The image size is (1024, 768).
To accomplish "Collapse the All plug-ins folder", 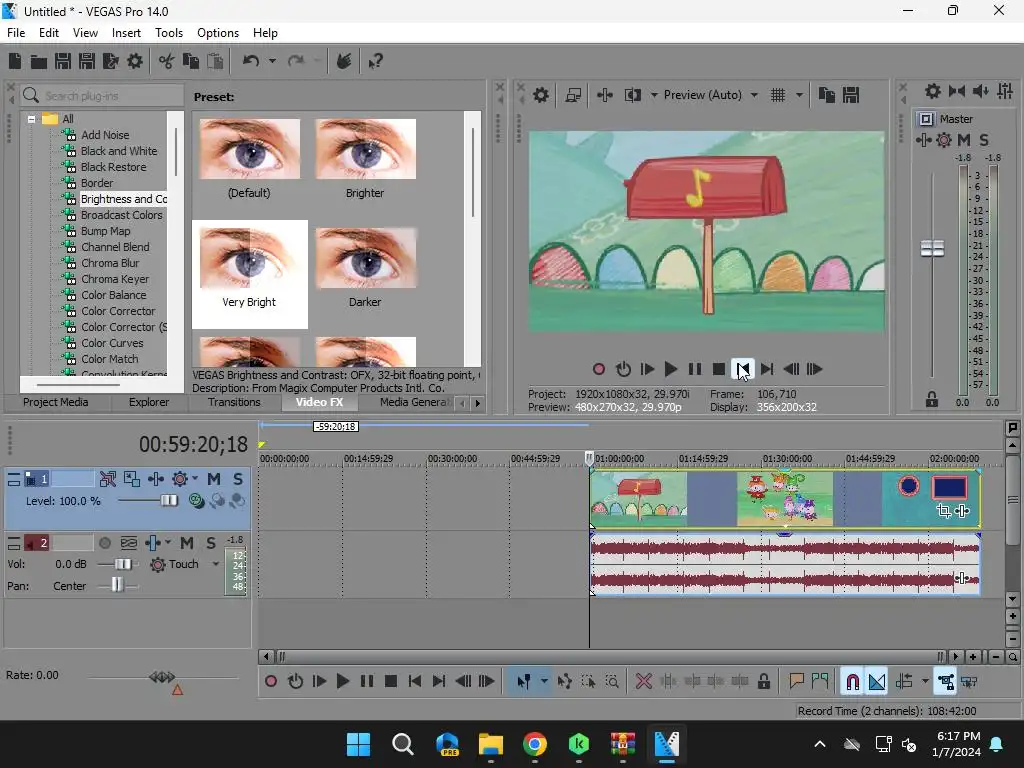I will click(31, 120).
